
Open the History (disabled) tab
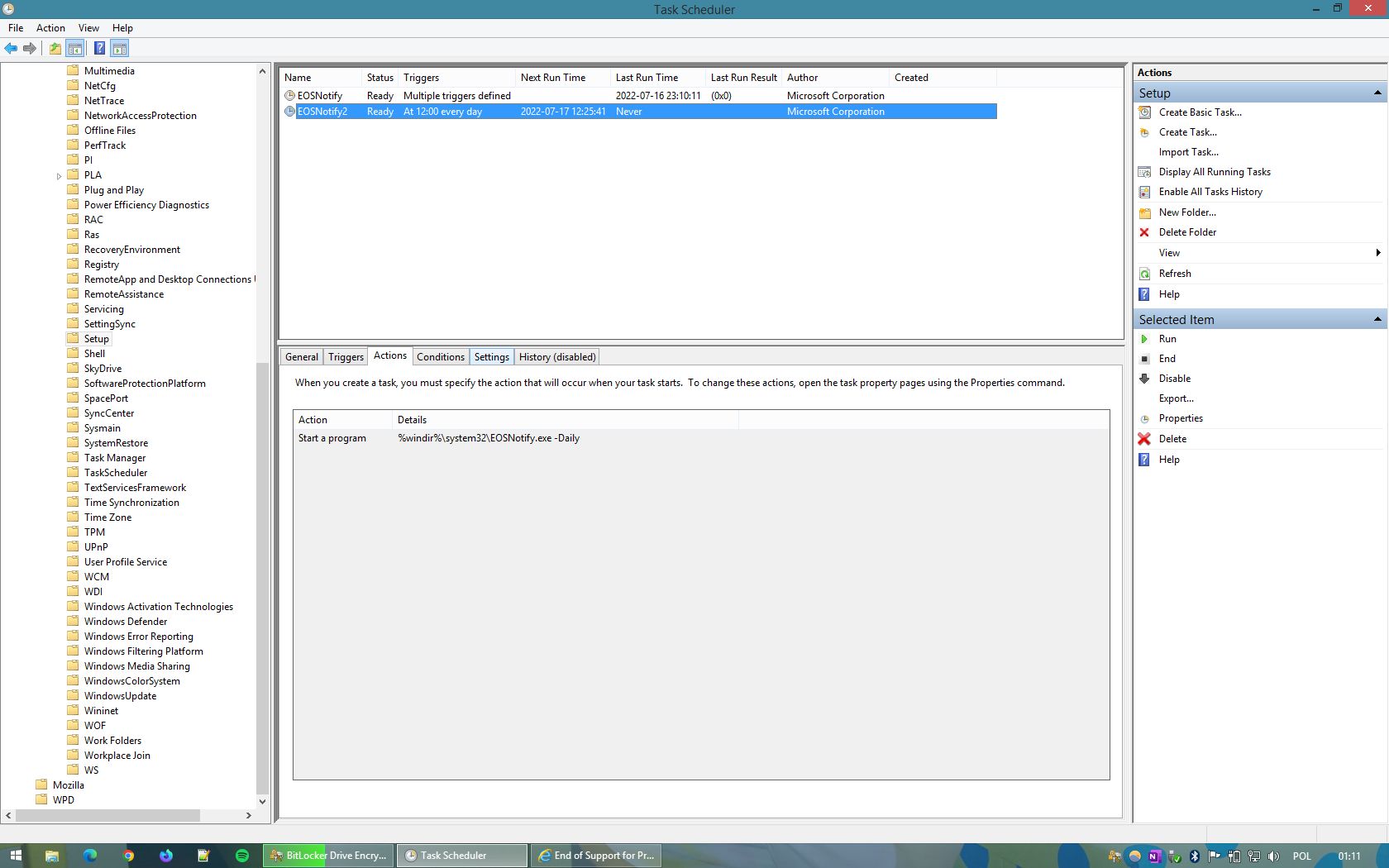tap(557, 357)
